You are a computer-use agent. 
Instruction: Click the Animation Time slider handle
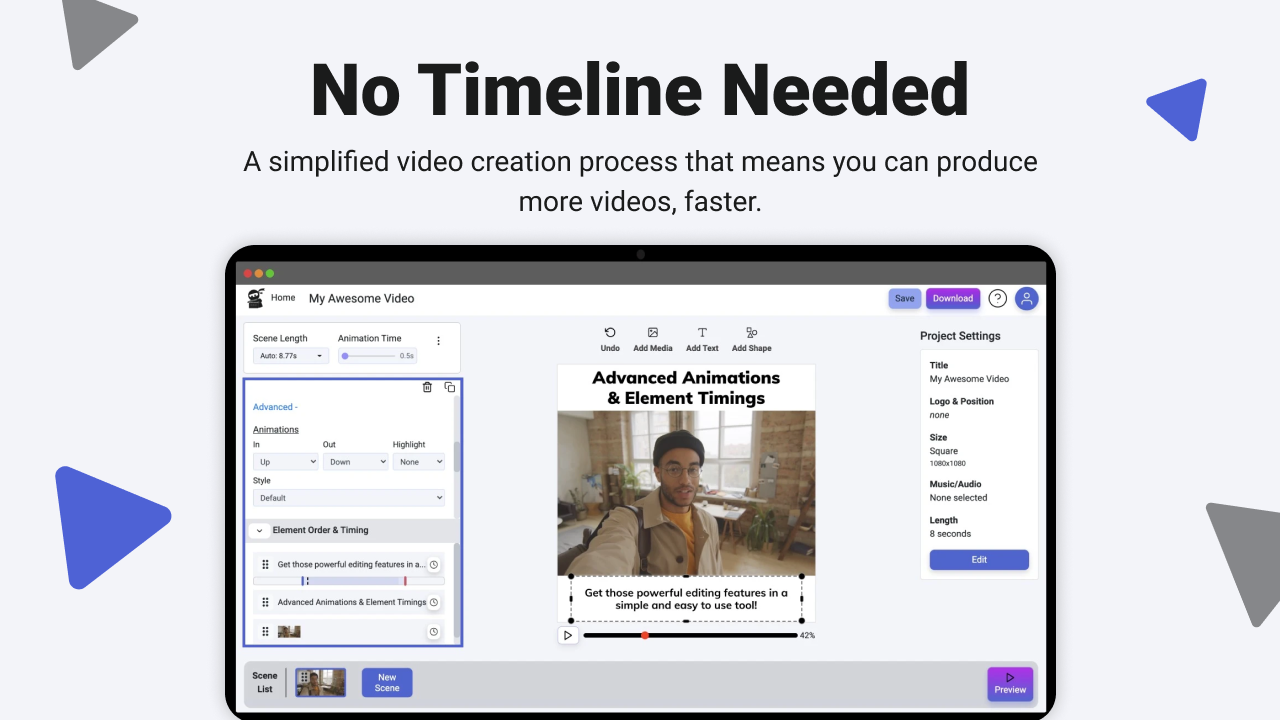tap(345, 356)
